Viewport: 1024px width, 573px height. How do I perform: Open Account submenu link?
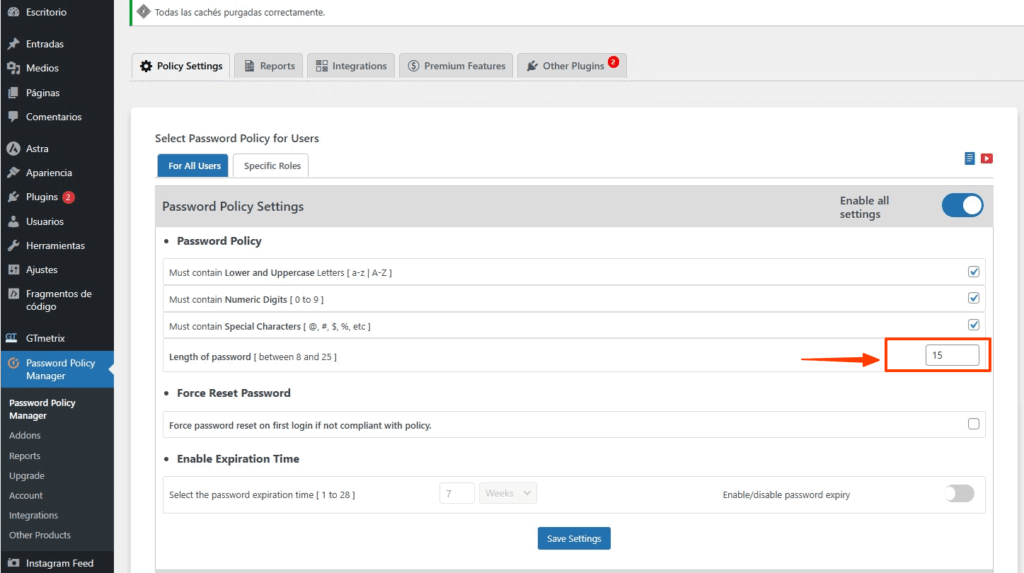(26, 495)
